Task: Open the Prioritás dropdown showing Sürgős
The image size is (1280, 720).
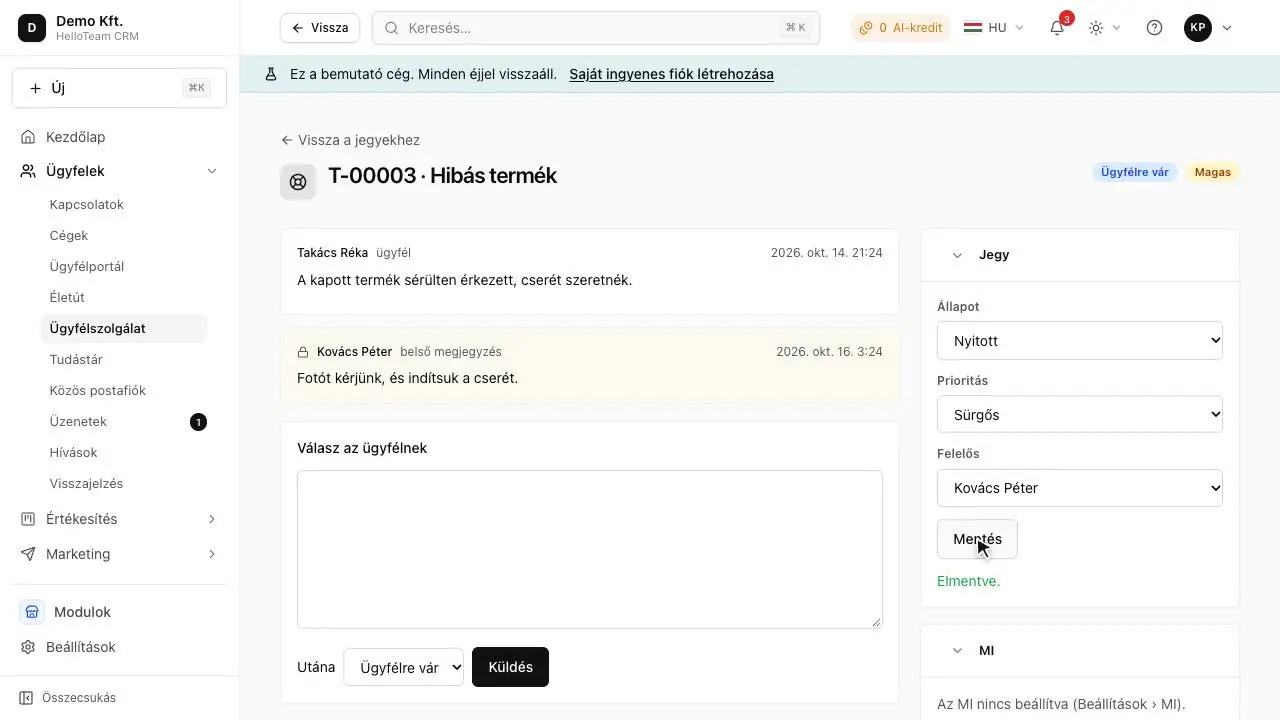Action: [1080, 414]
